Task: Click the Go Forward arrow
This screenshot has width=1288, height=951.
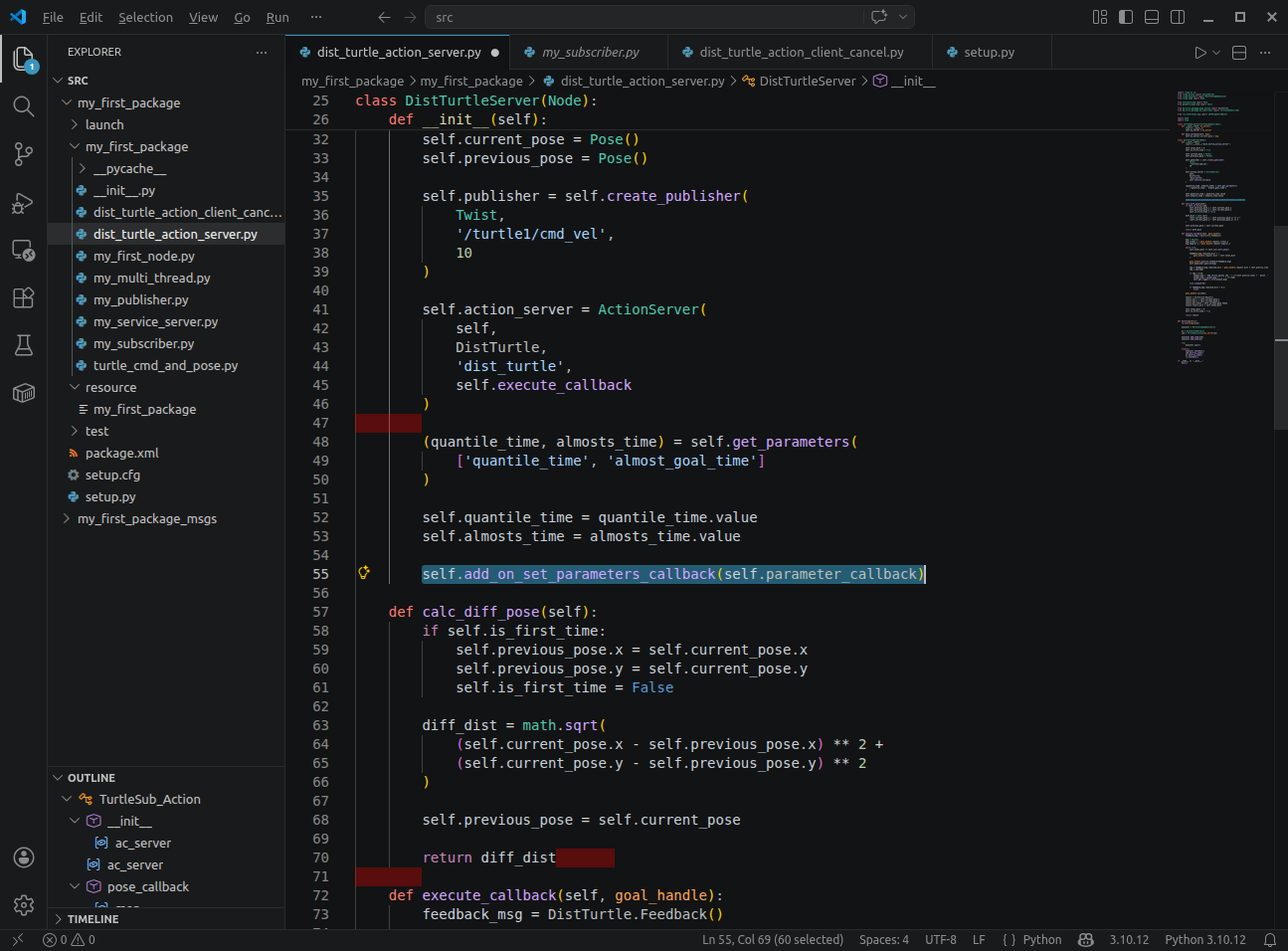Action: point(411,17)
